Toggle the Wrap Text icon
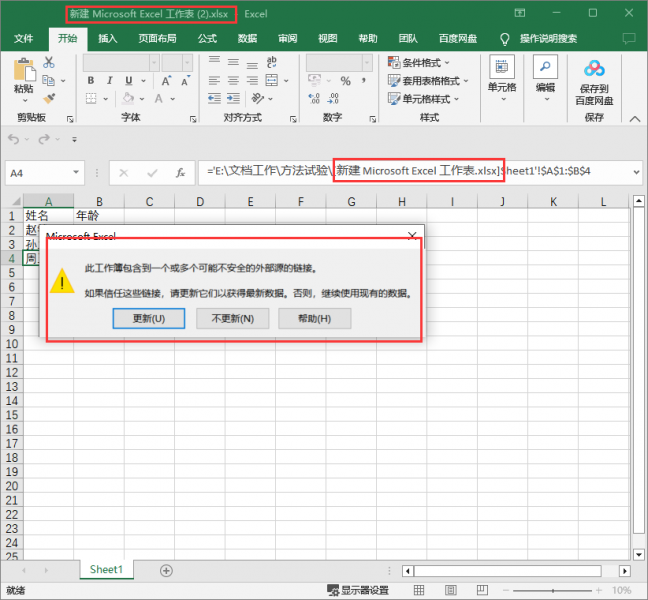The width and height of the screenshot is (648, 600). (272, 62)
